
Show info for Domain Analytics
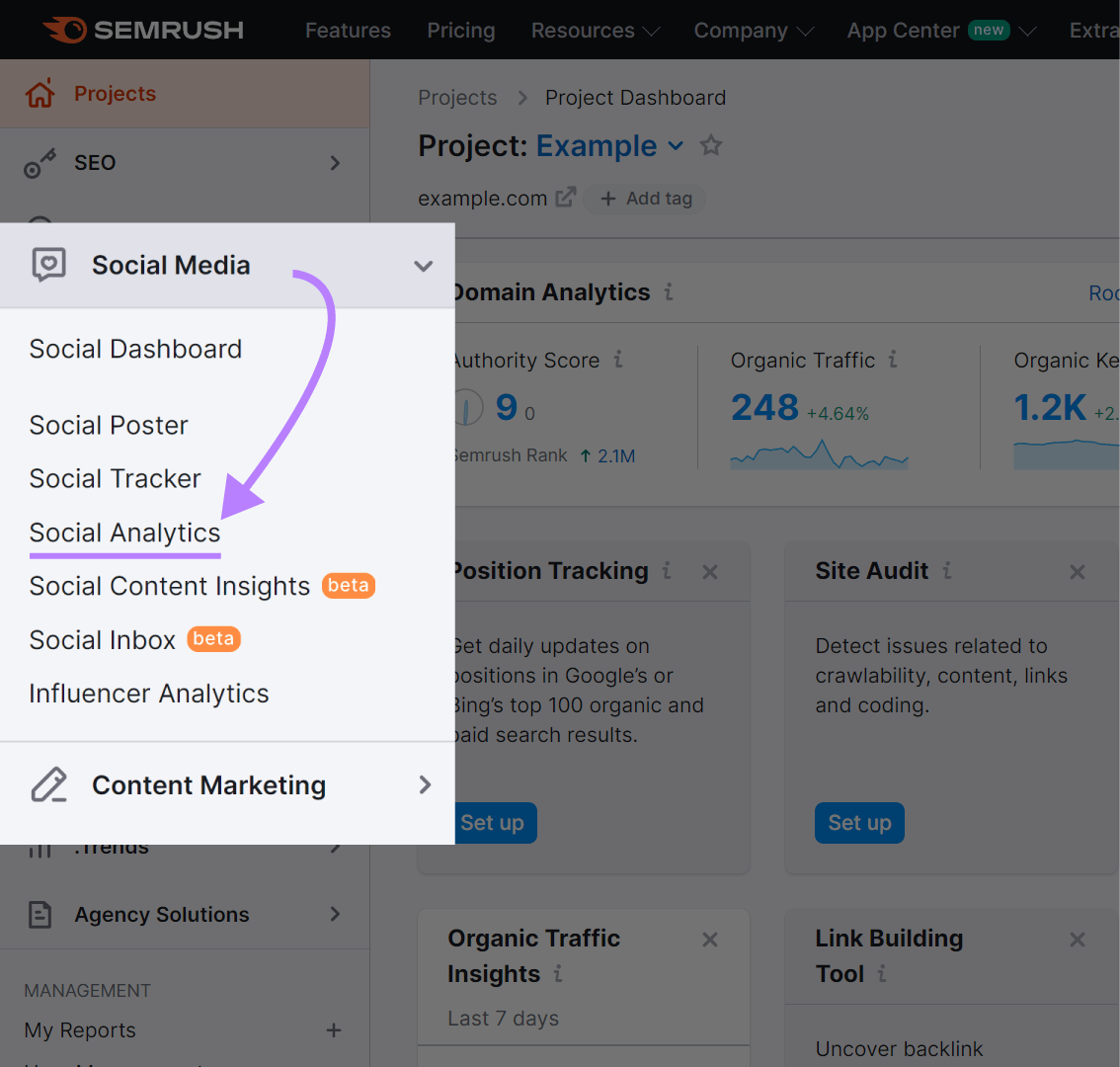(669, 291)
